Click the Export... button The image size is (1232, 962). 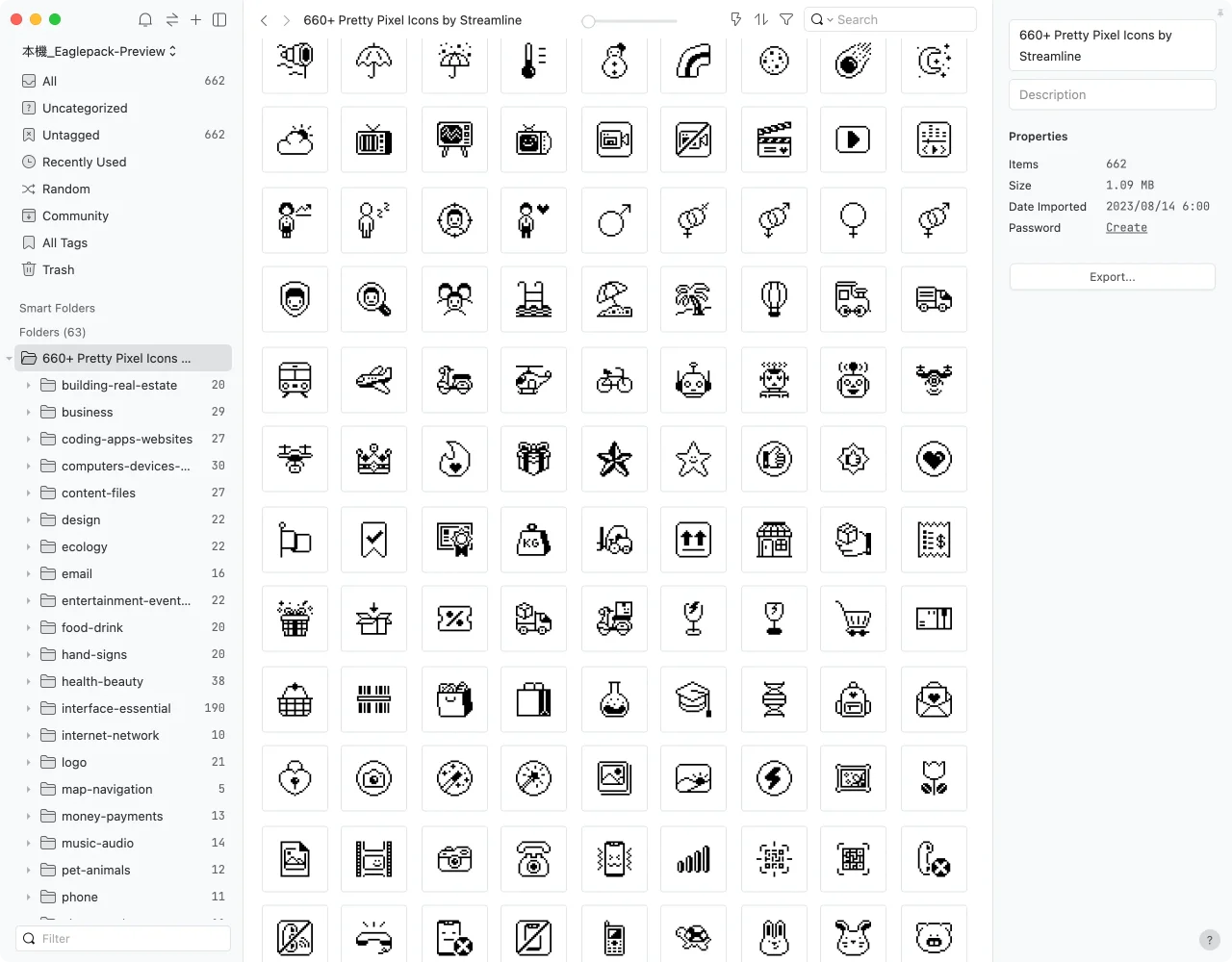(x=1112, y=277)
